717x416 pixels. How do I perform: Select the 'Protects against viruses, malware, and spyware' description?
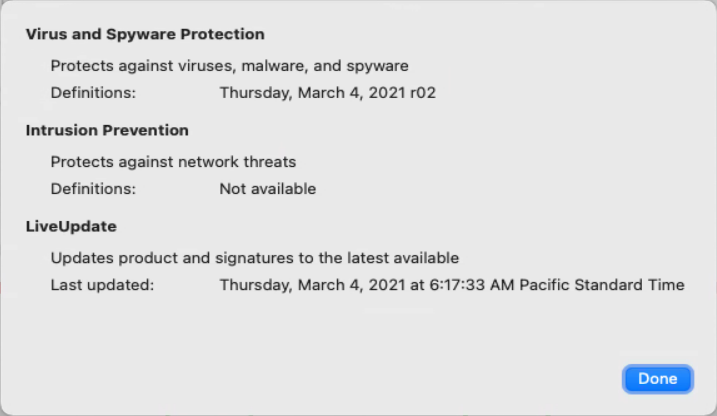[x=229, y=66]
